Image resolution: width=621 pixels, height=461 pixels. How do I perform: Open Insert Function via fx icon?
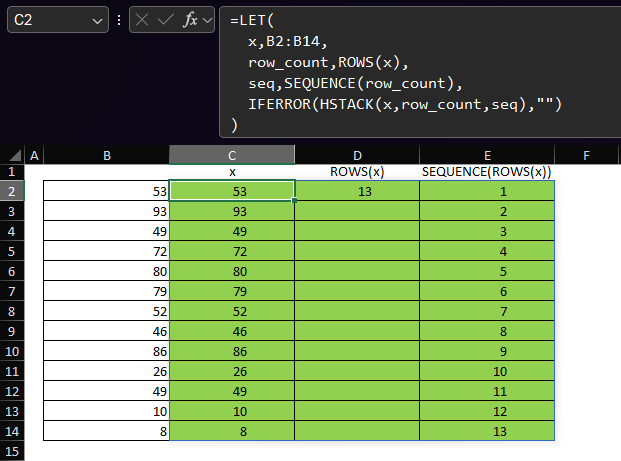(x=190, y=20)
